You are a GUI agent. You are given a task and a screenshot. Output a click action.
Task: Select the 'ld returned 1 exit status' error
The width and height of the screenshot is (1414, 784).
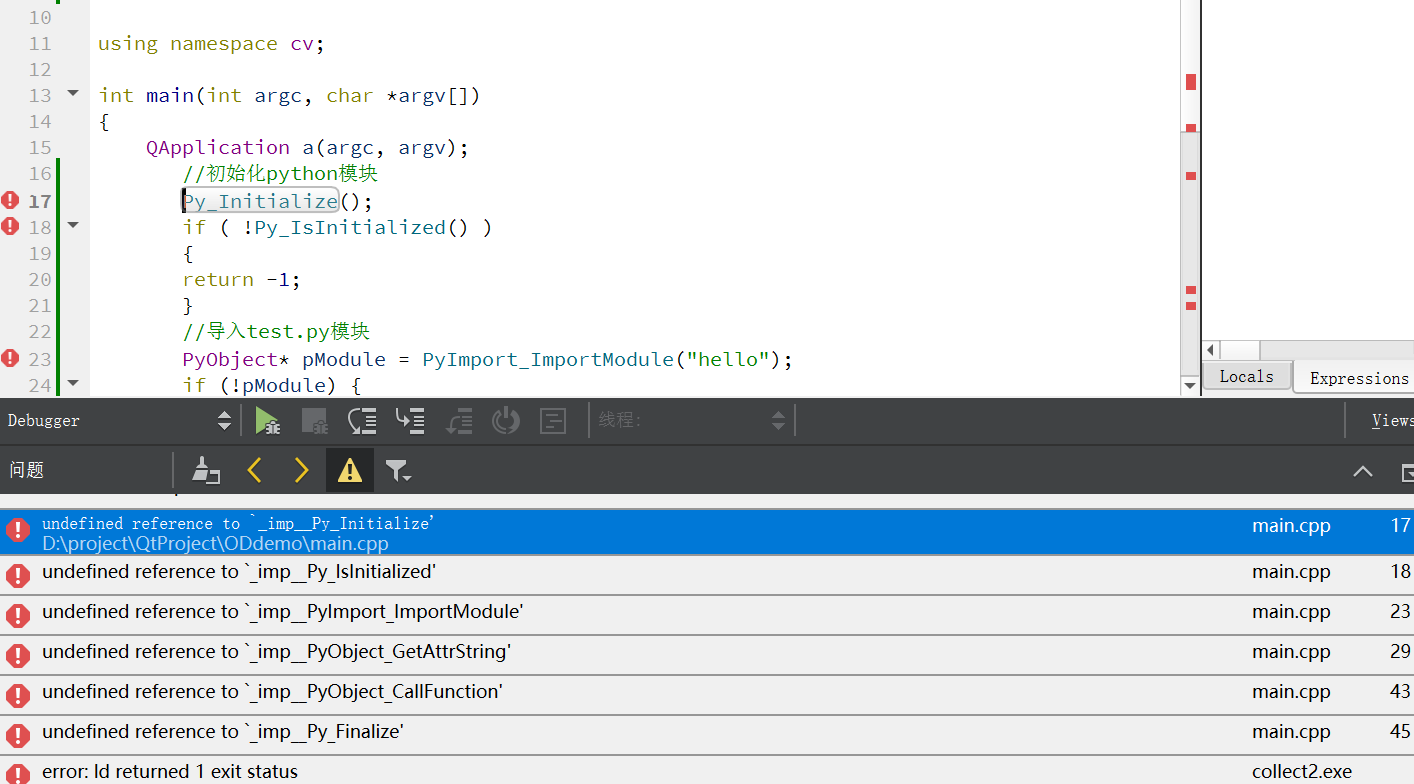tap(707, 771)
